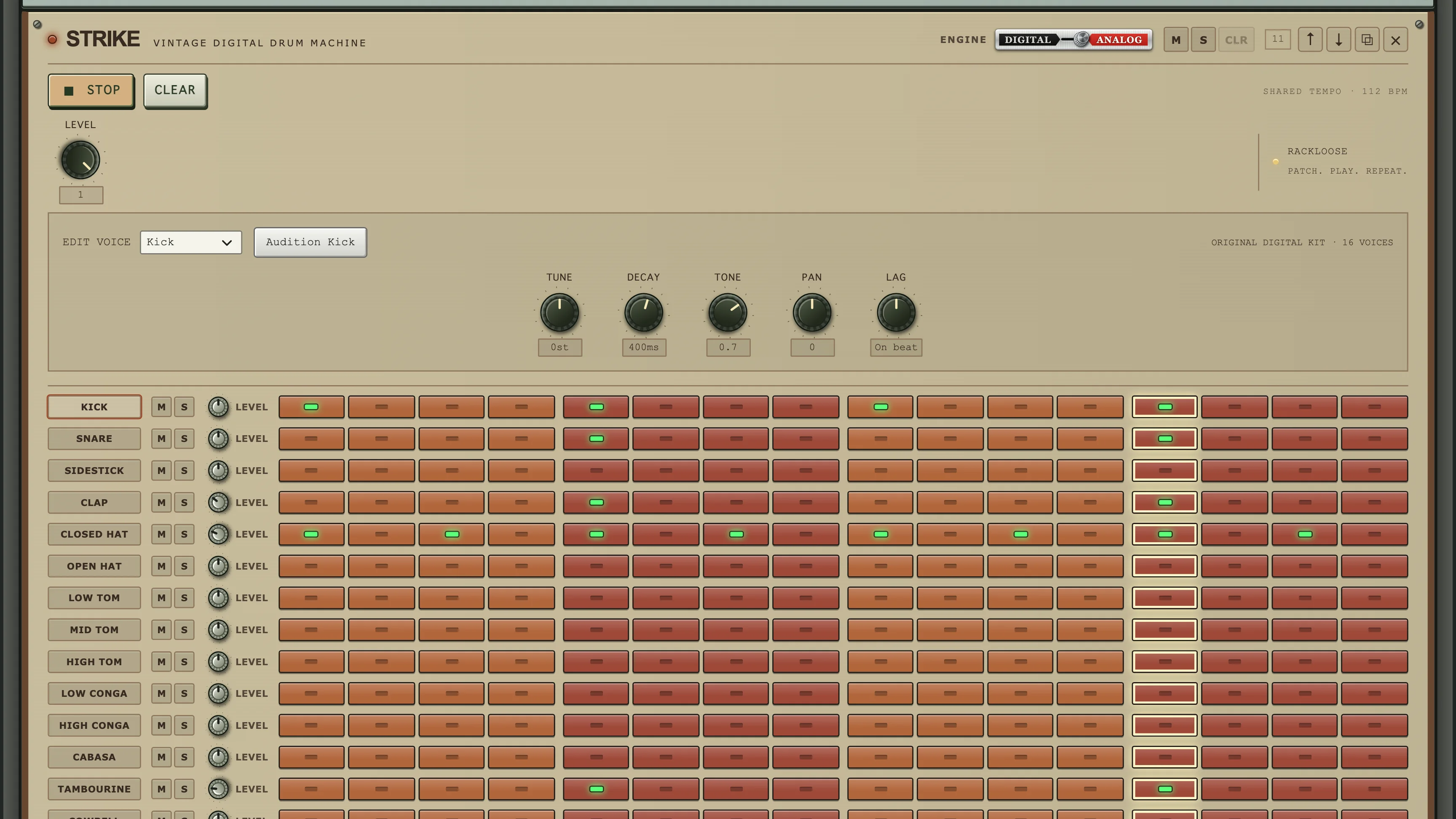Stop the sequencer playback

tap(91, 91)
